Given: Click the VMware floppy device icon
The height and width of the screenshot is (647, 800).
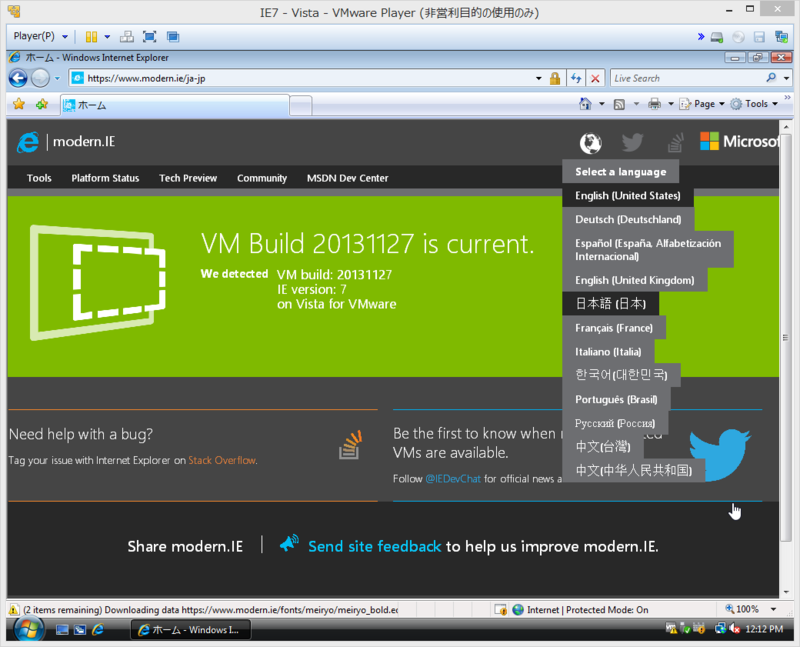Looking at the screenshot, I should point(759,37).
